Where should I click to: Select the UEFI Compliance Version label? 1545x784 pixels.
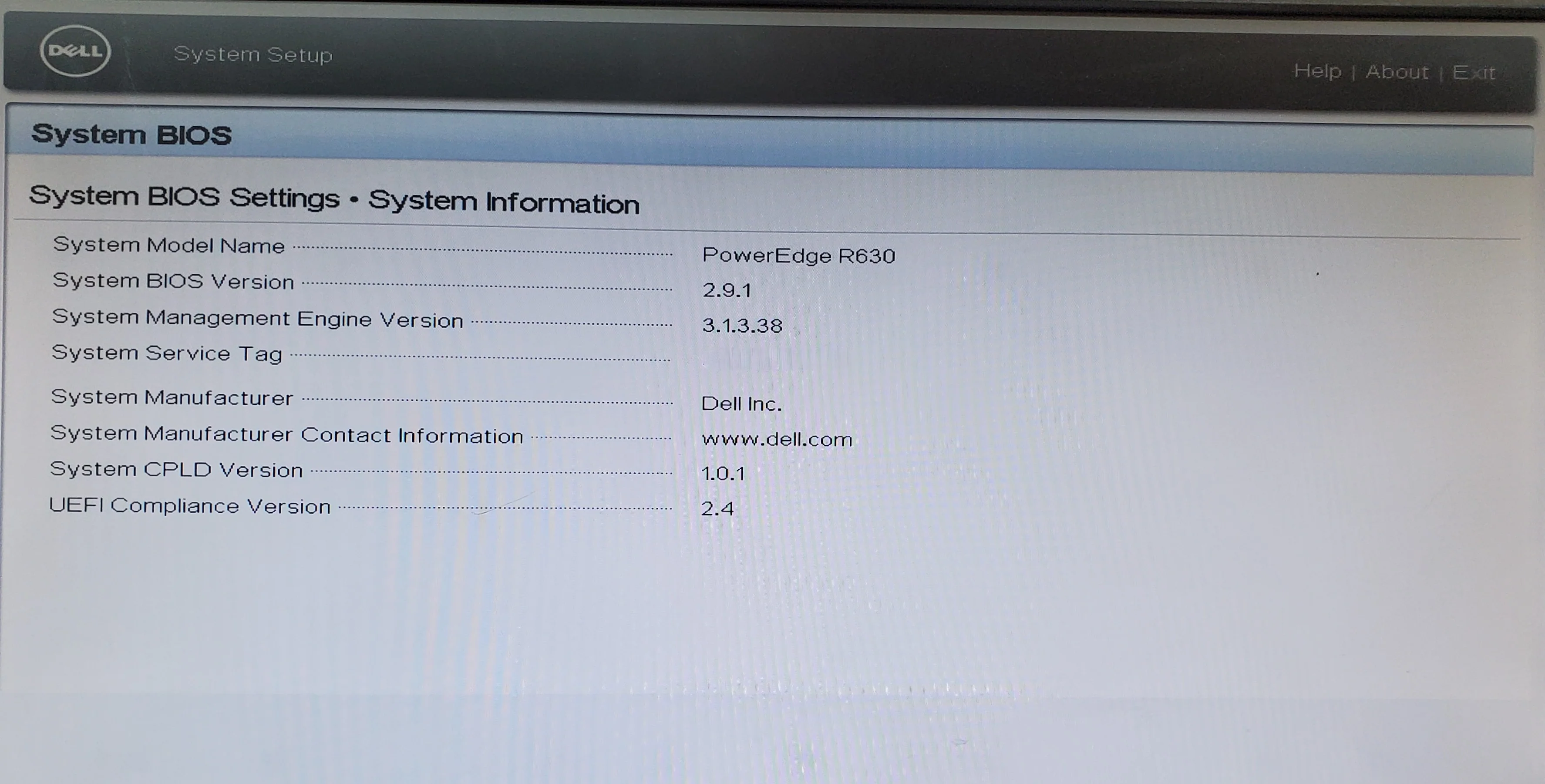coord(189,506)
